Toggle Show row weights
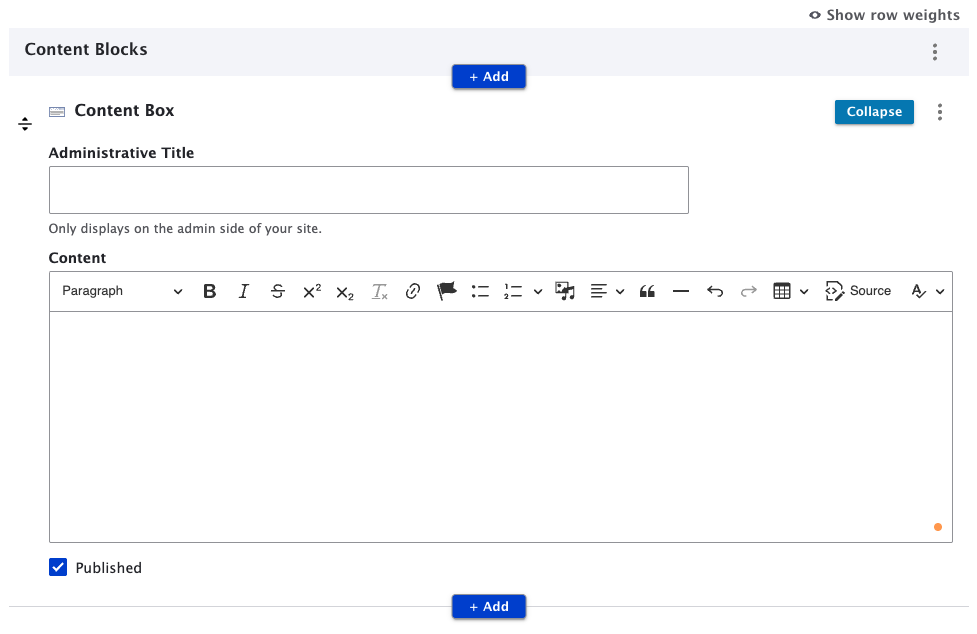Image resolution: width=977 pixels, height=634 pixels. [x=884, y=15]
